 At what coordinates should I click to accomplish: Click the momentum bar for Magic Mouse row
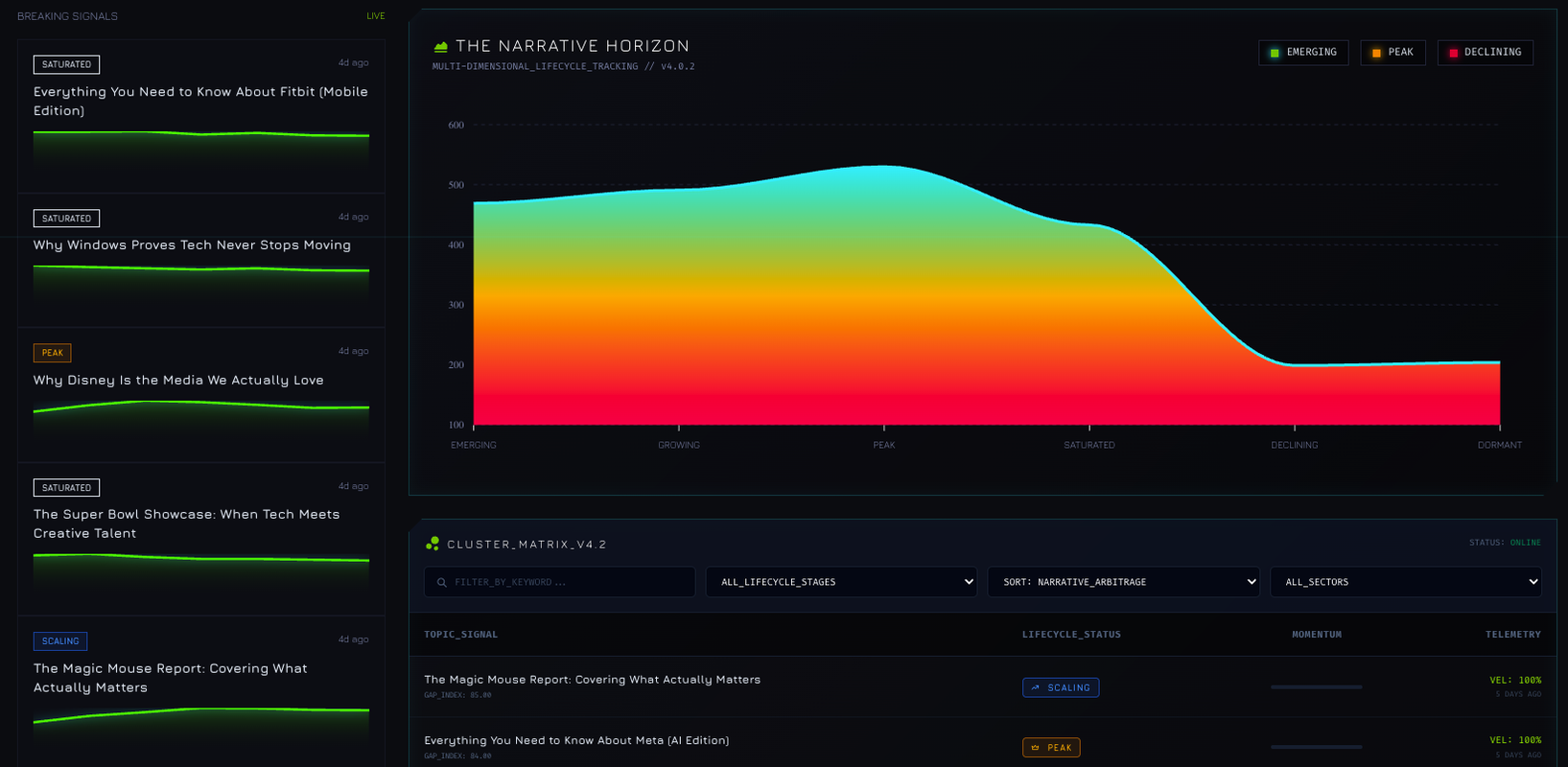[1317, 687]
